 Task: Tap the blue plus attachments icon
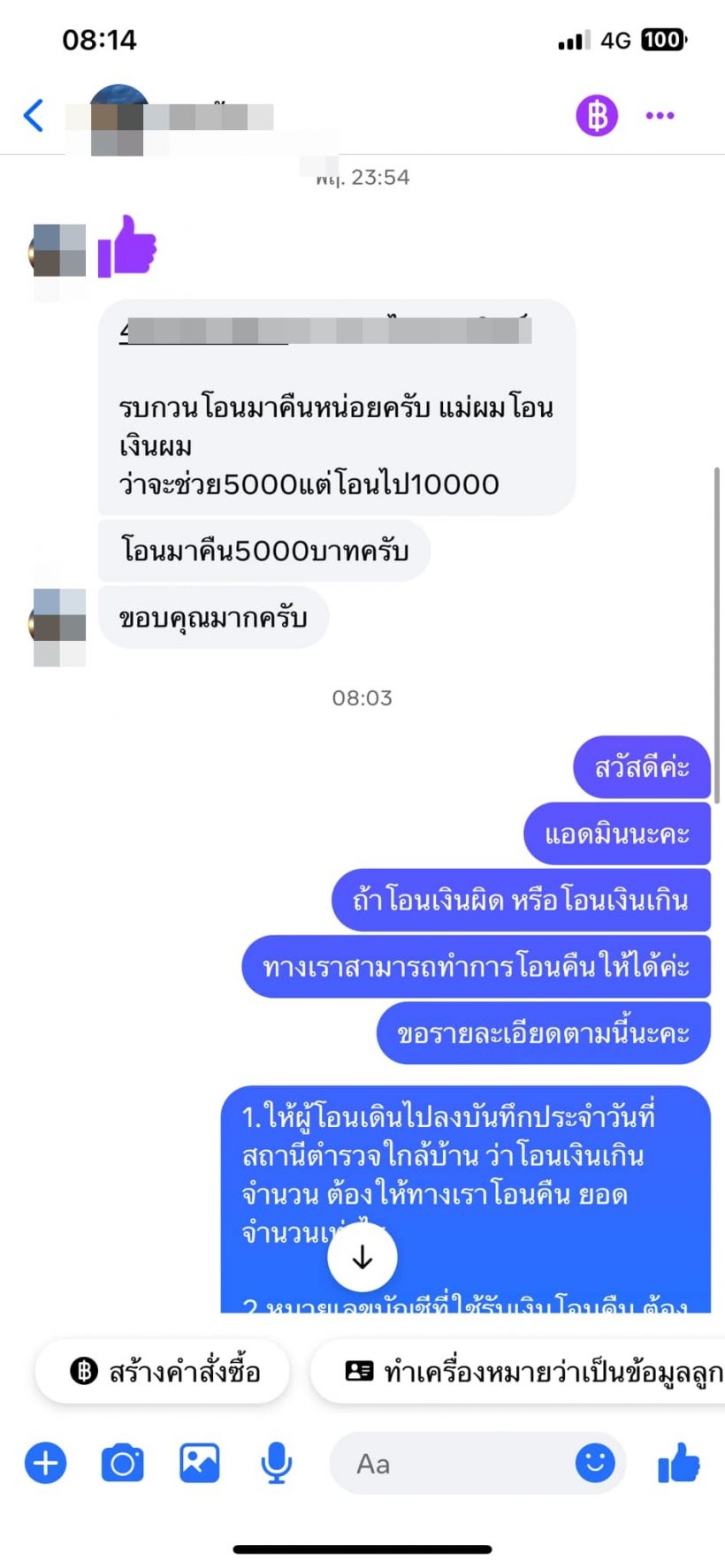(45, 1463)
